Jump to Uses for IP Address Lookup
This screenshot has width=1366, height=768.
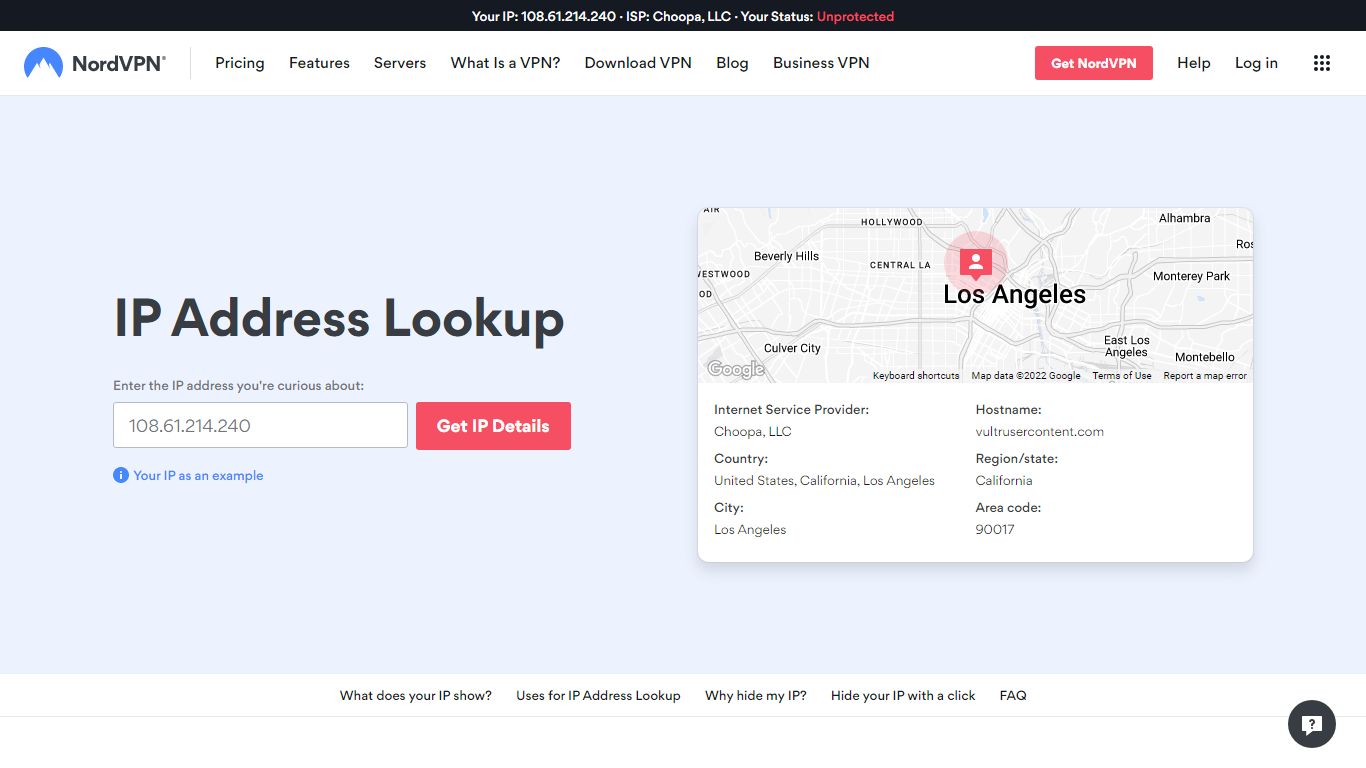[598, 695]
